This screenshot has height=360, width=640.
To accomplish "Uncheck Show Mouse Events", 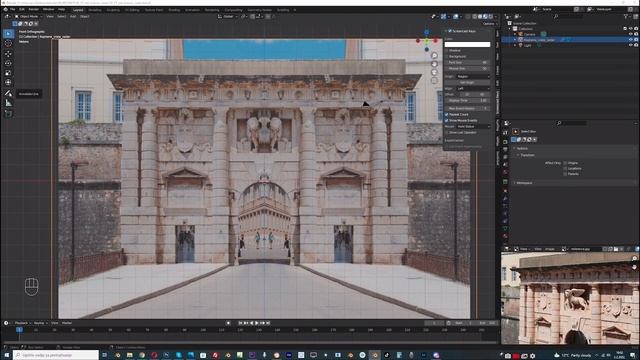I will pyautogui.click(x=447, y=120).
